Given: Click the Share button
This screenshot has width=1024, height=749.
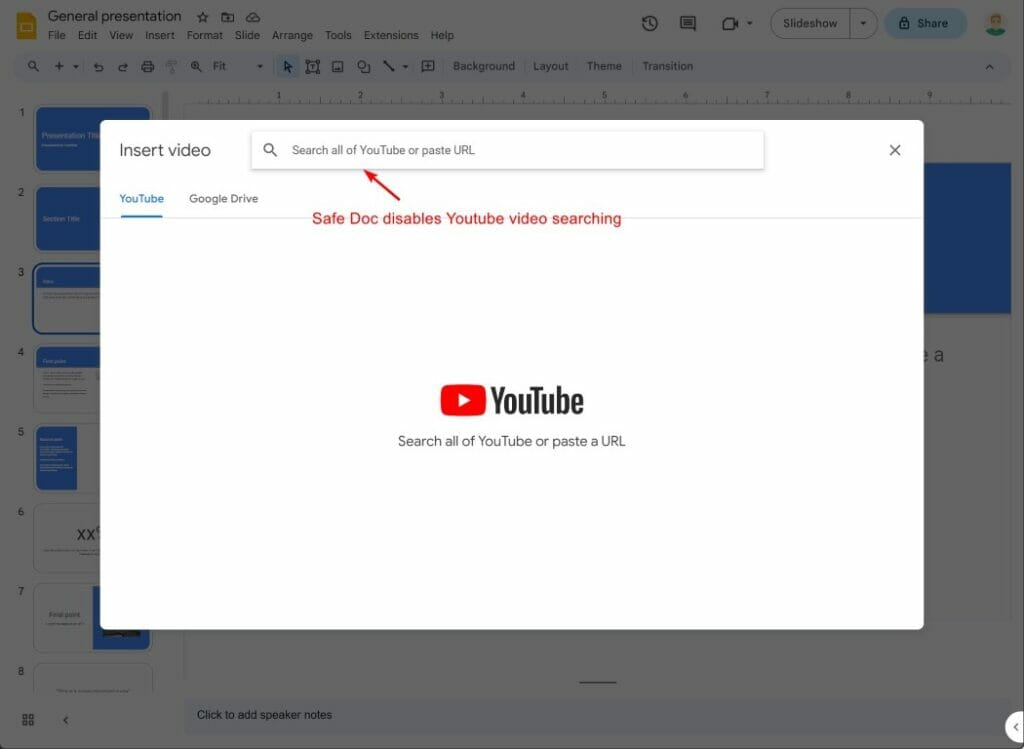Looking at the screenshot, I should [x=925, y=22].
